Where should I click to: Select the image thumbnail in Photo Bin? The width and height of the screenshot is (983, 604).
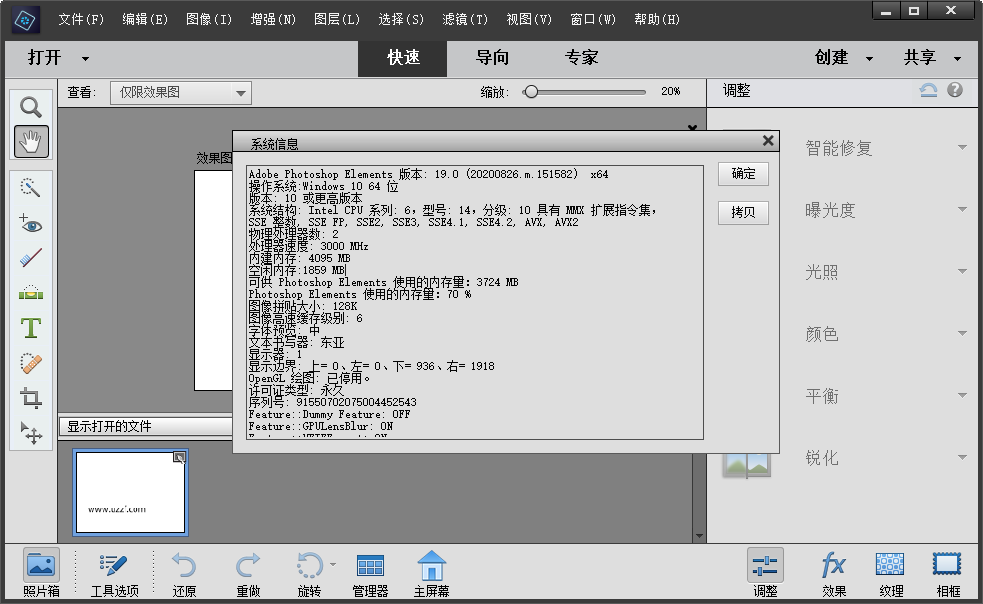point(130,491)
